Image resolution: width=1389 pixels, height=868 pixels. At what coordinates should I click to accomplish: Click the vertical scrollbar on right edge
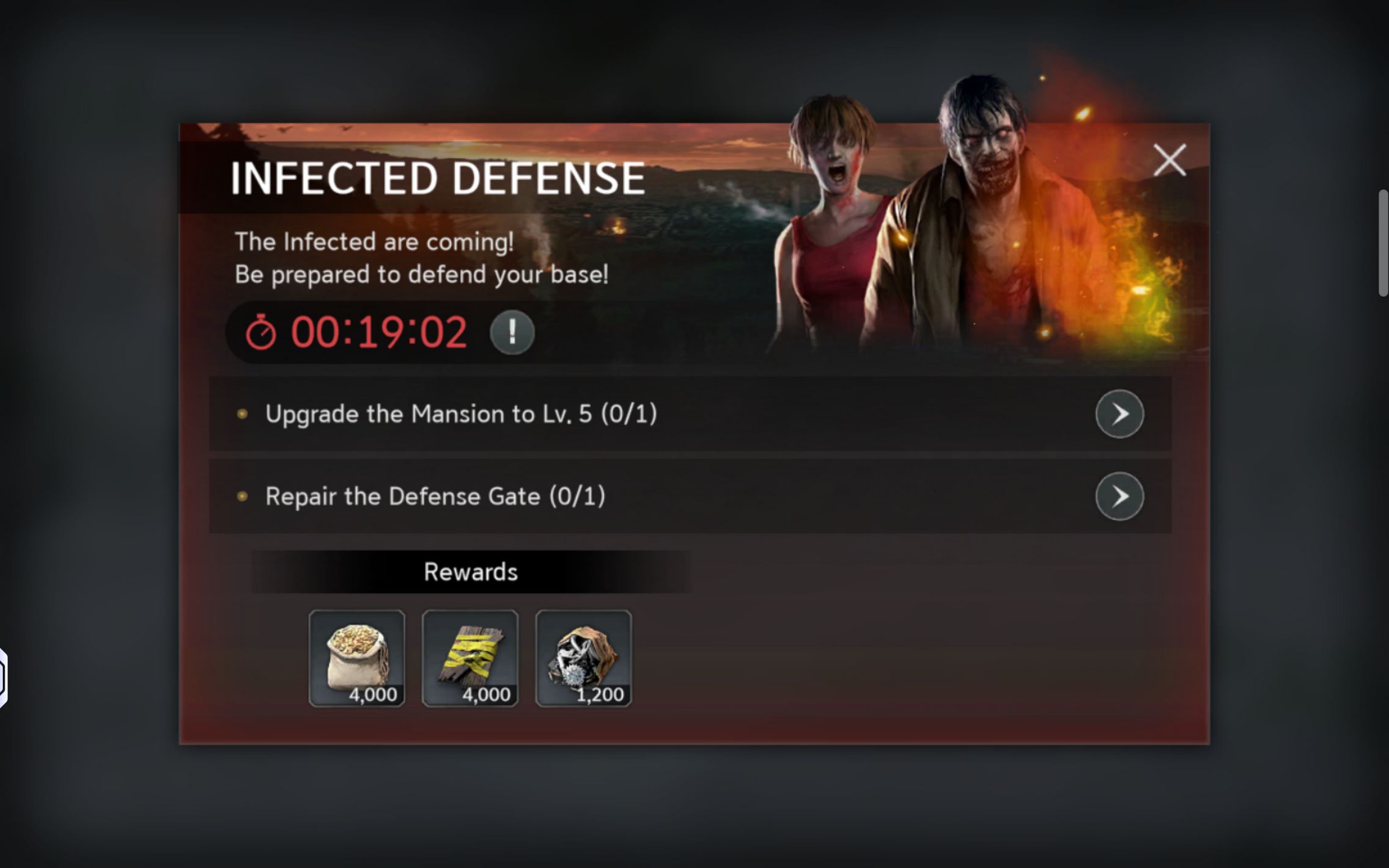click(1383, 243)
